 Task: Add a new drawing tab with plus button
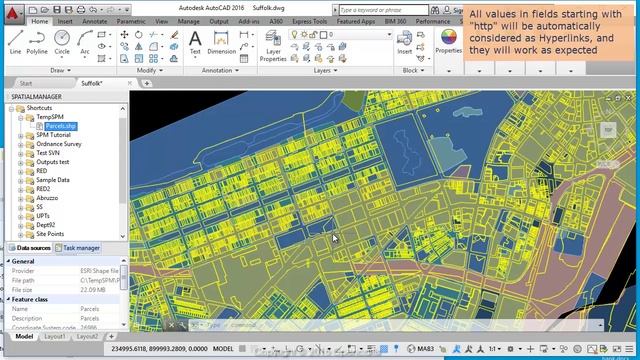pyautogui.click(x=147, y=83)
